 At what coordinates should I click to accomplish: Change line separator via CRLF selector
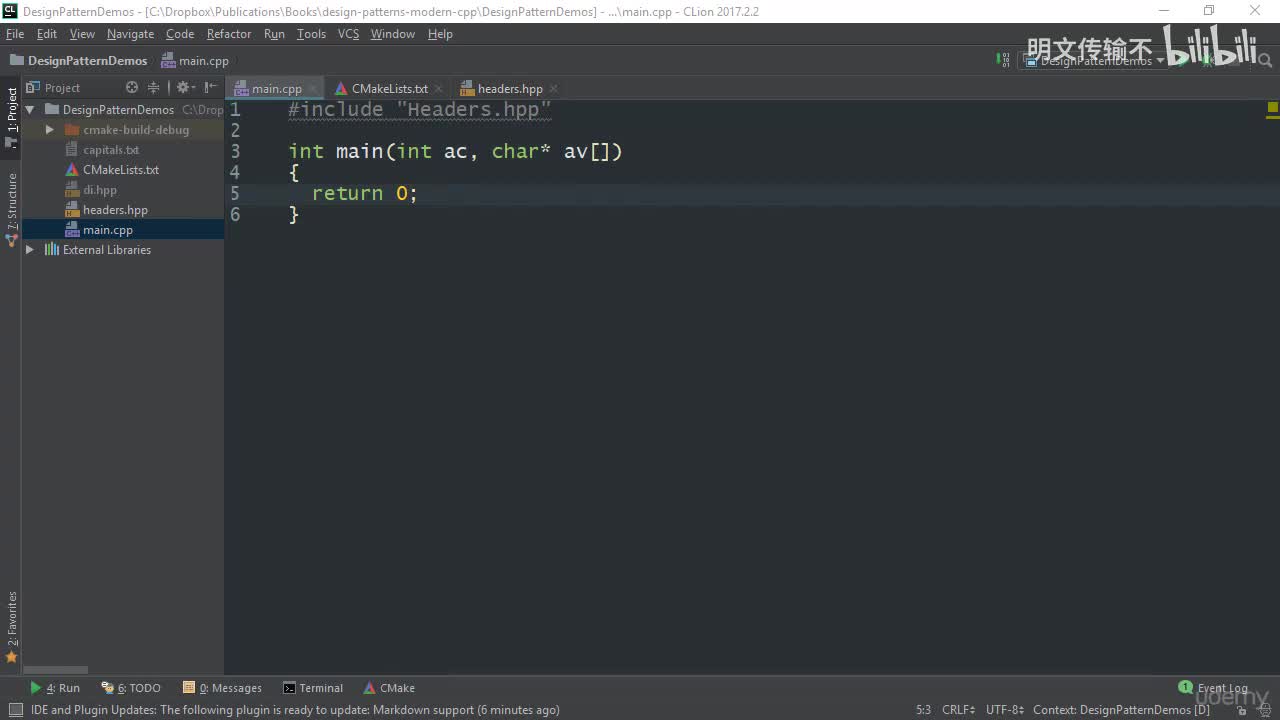[958, 710]
